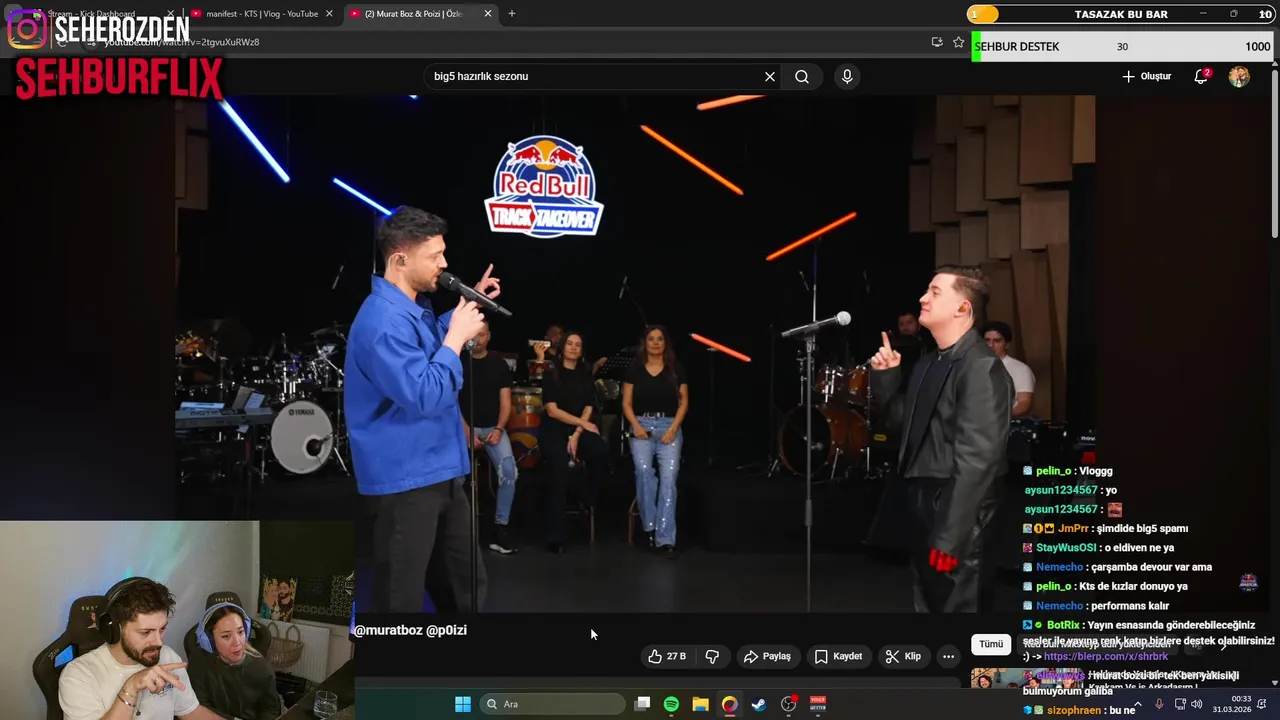Click chat message 'Vlogg' from pelin_o
The image size is (1280, 720).
1096,471
